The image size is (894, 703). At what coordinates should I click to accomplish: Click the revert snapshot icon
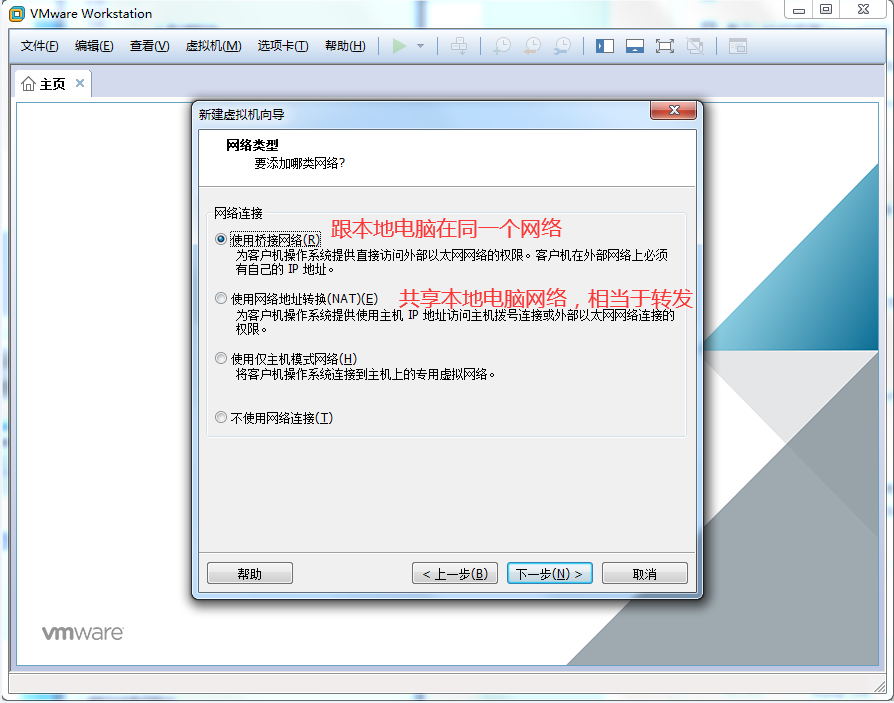coord(532,46)
